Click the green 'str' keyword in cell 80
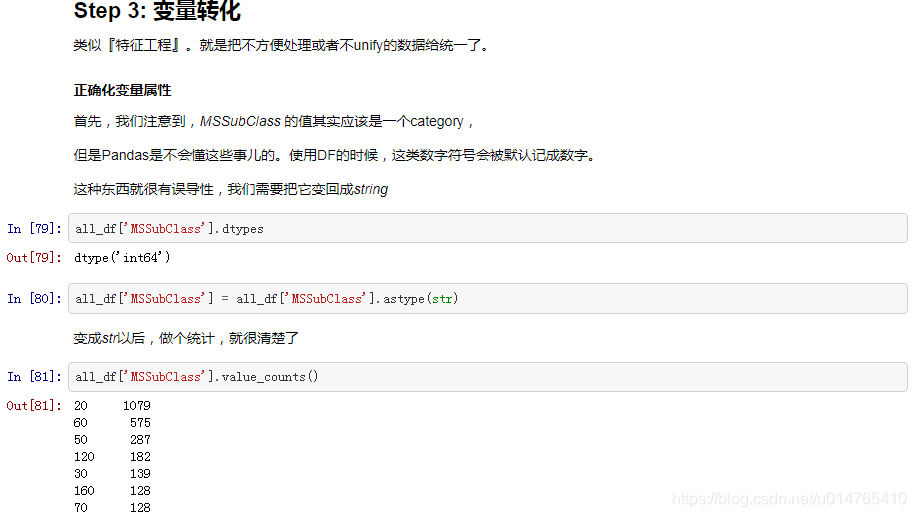The width and height of the screenshot is (916, 517). click(x=442, y=299)
